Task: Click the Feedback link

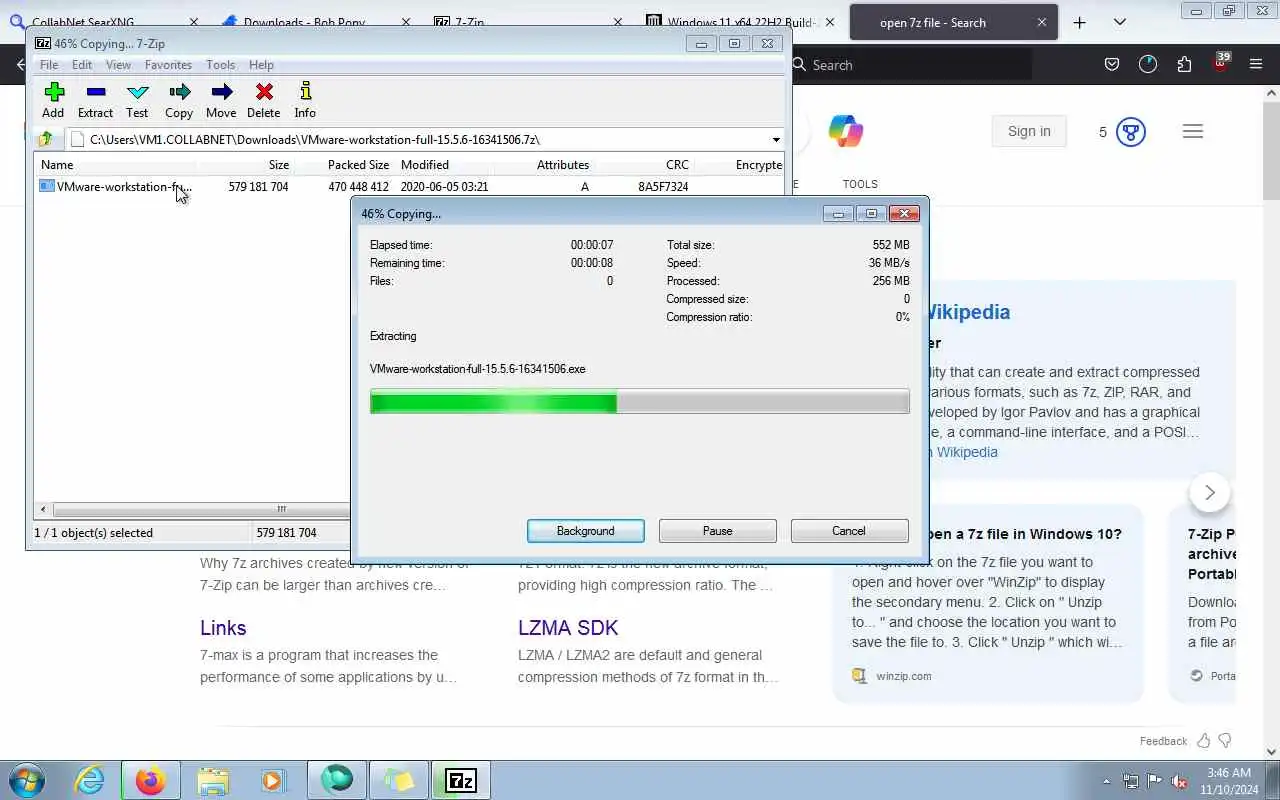Action: click(1163, 741)
